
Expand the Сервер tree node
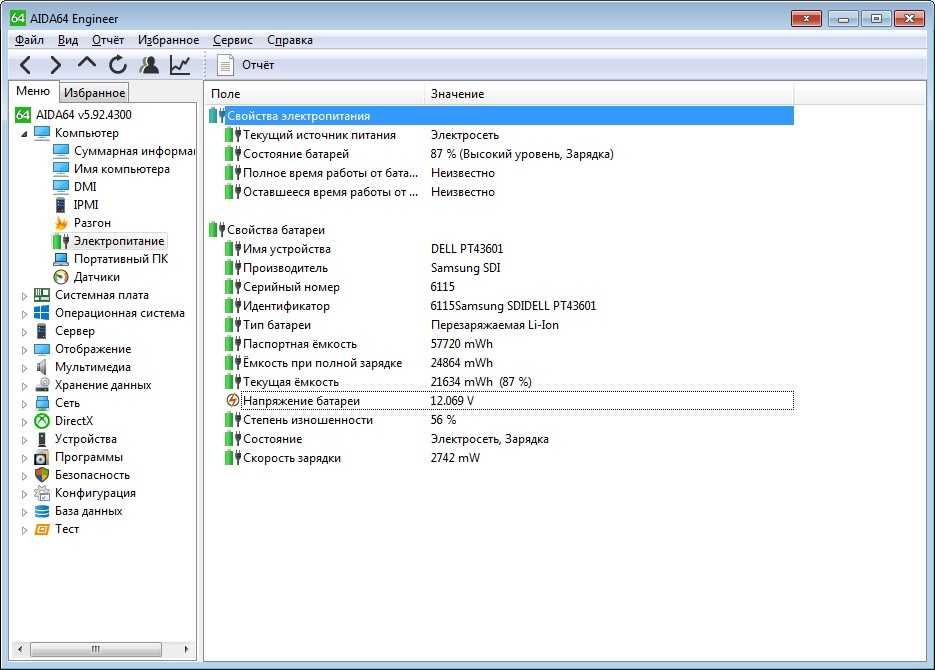24,331
